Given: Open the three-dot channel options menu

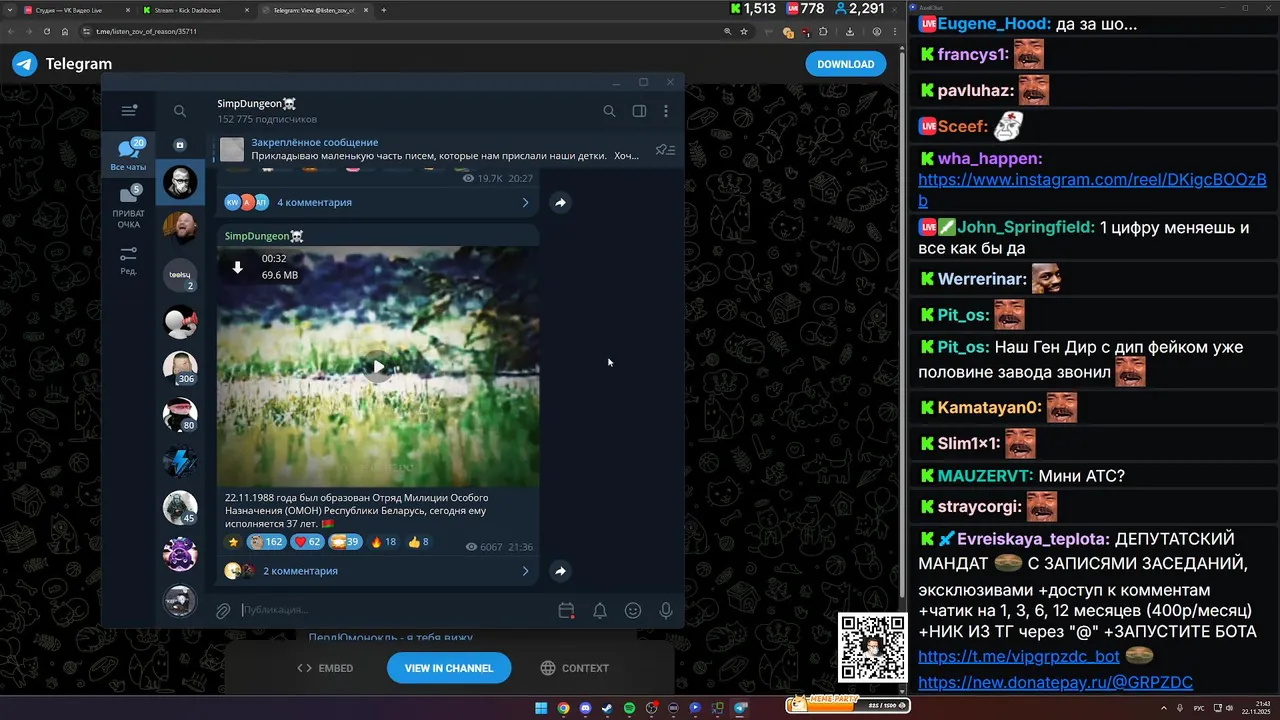Looking at the screenshot, I should point(666,111).
